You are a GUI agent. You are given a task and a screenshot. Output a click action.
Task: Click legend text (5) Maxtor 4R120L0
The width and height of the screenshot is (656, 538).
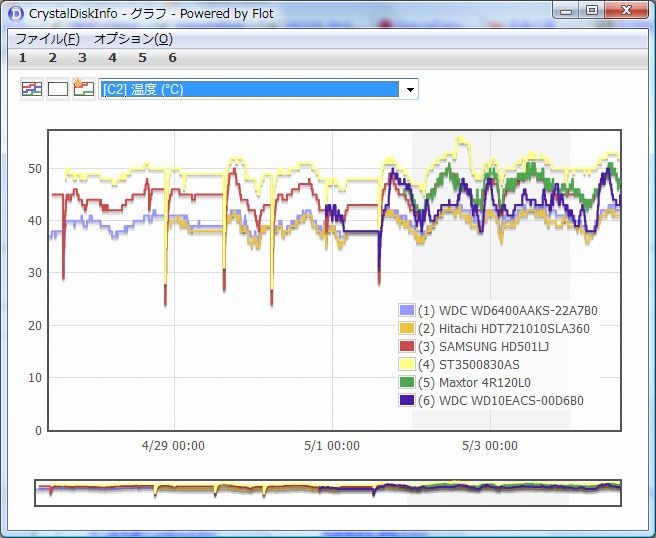tap(474, 382)
